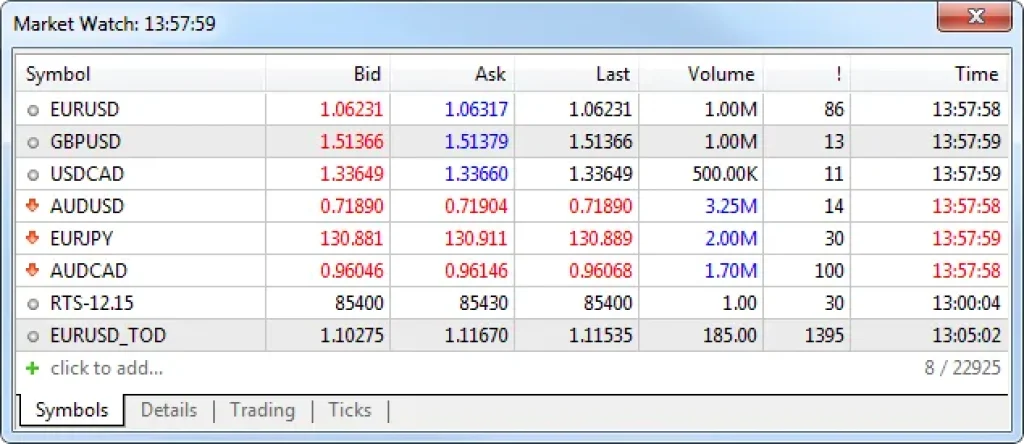This screenshot has width=1024, height=444.
Task: Click the gray dot icon beside EURUSD_TOD
Action: [33, 336]
